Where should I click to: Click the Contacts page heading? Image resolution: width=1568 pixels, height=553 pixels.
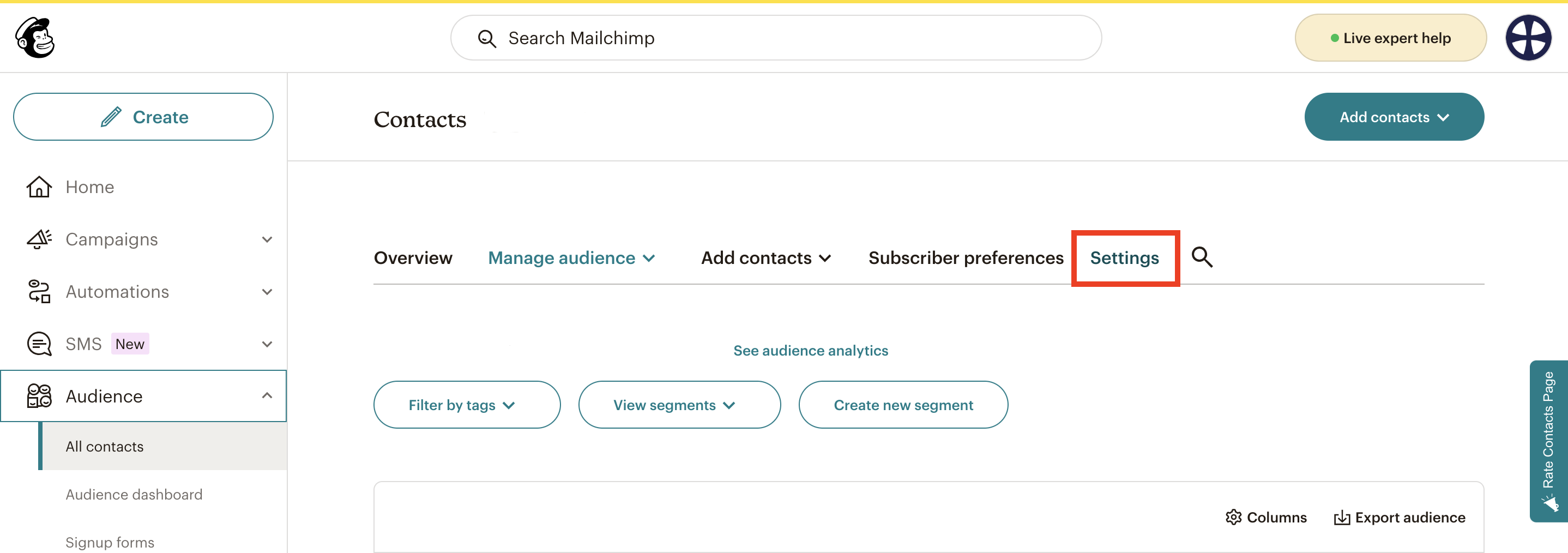420,119
